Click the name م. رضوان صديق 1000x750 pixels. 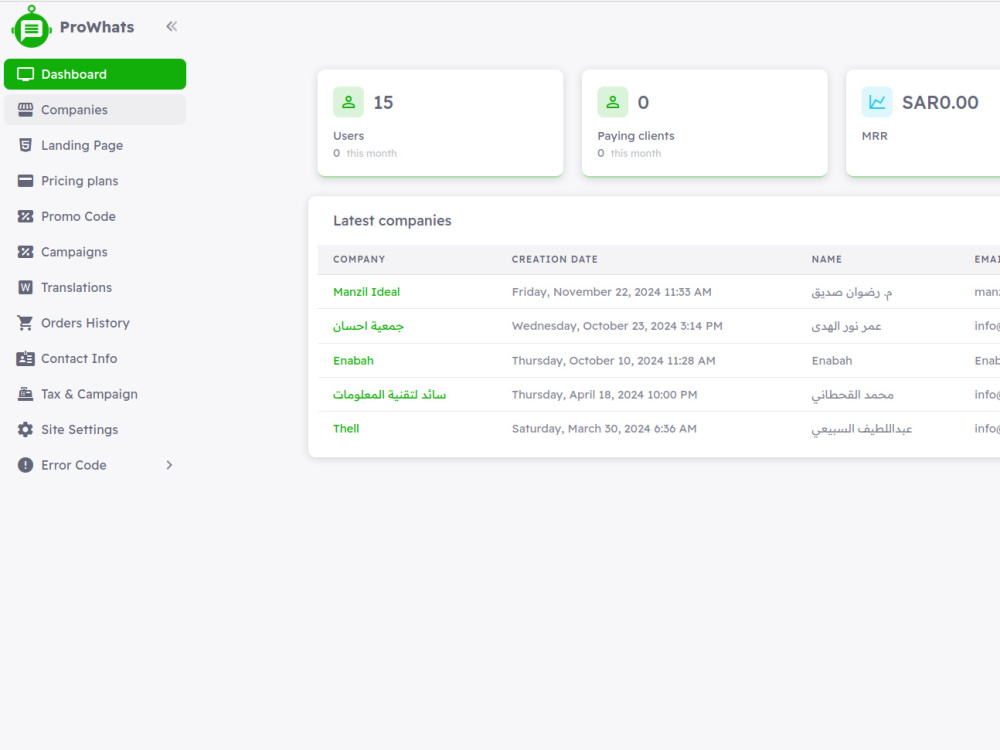tap(851, 292)
